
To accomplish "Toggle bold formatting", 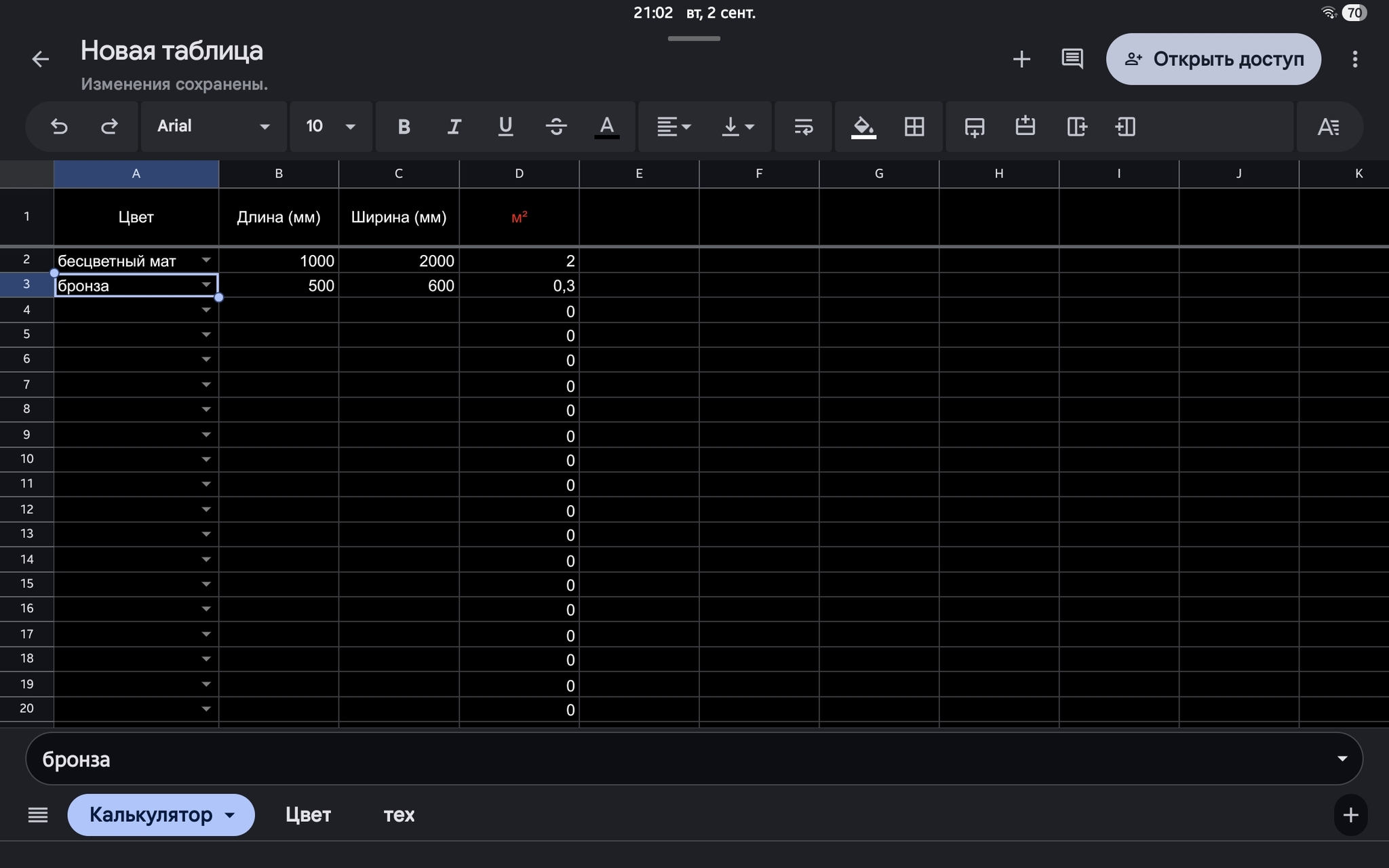I will [x=404, y=127].
